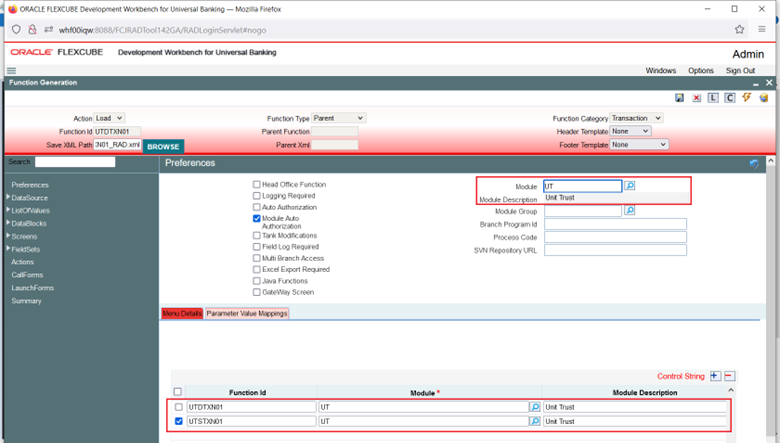Image resolution: width=780 pixels, height=443 pixels.
Task: Click the left panel Search field
Action: pyautogui.click(x=75, y=162)
